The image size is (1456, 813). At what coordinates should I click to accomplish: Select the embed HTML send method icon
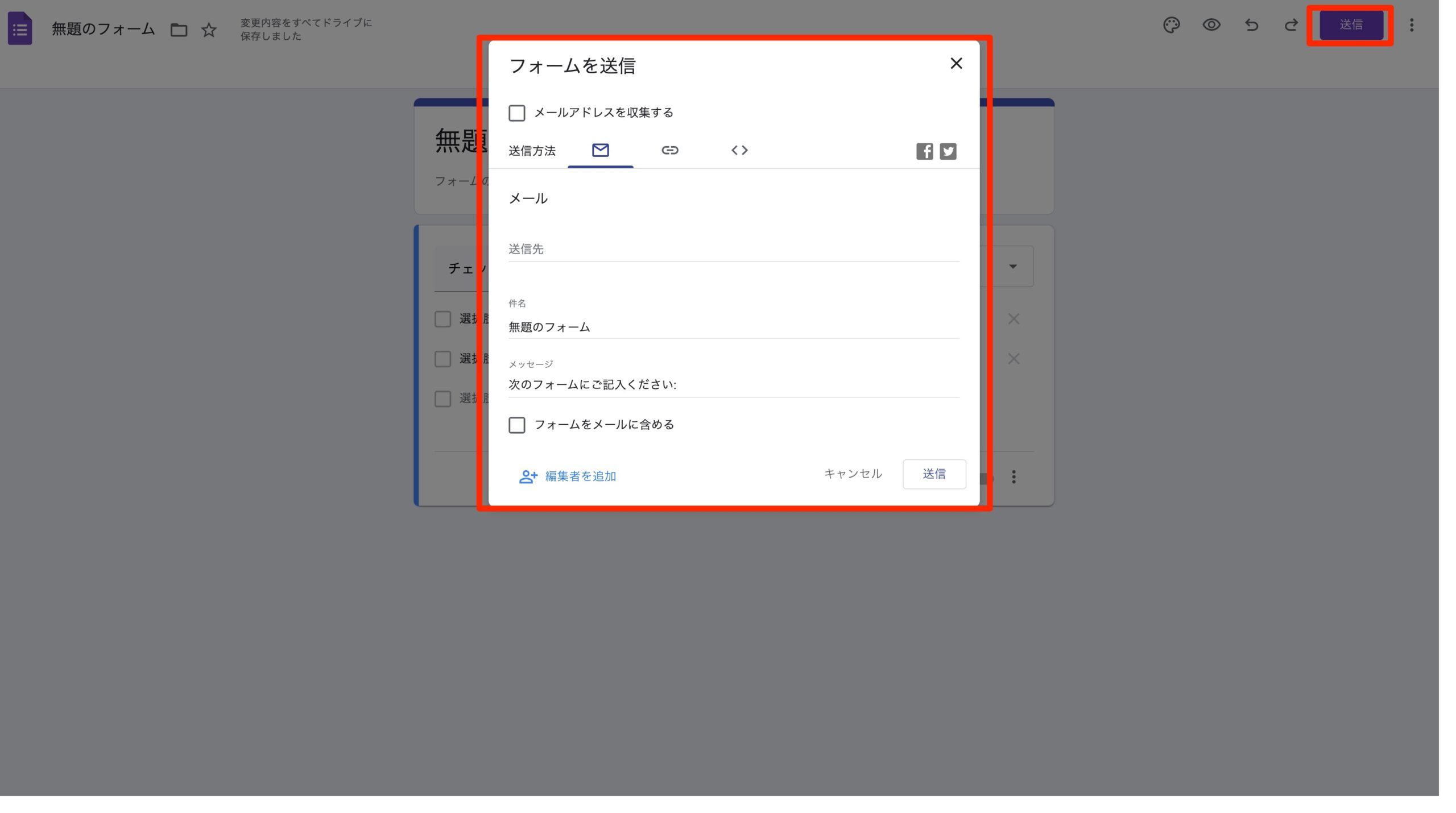tap(739, 150)
